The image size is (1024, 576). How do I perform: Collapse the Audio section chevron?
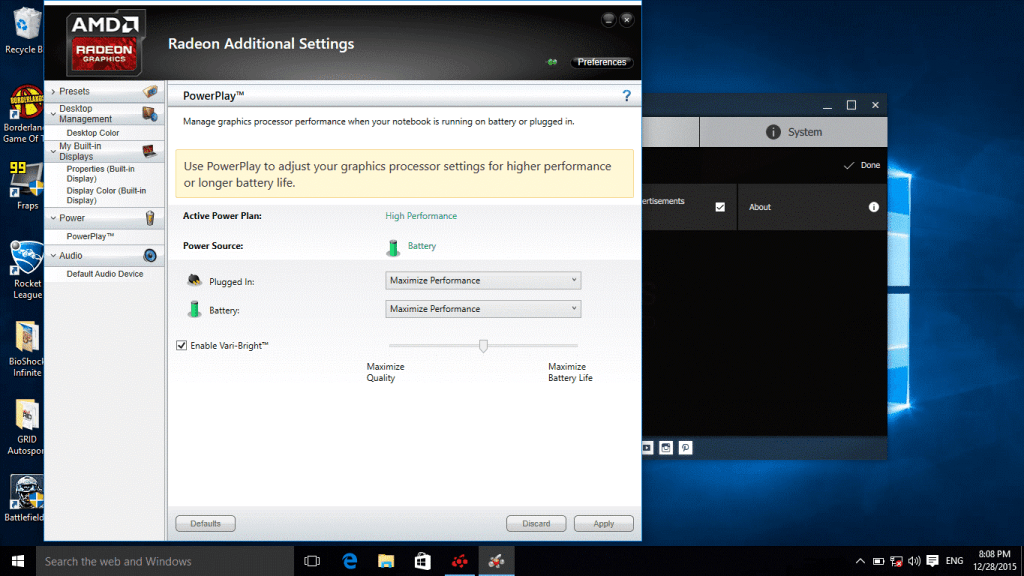click(54, 255)
